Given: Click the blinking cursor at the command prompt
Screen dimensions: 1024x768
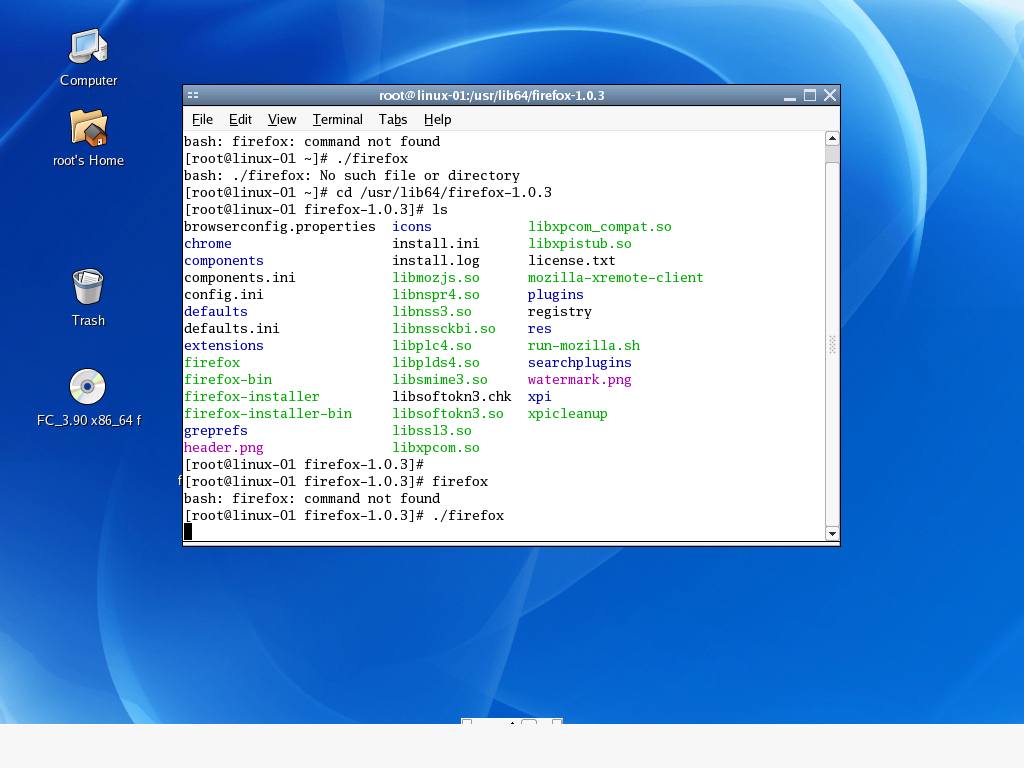Looking at the screenshot, I should pyautogui.click(x=186, y=531).
